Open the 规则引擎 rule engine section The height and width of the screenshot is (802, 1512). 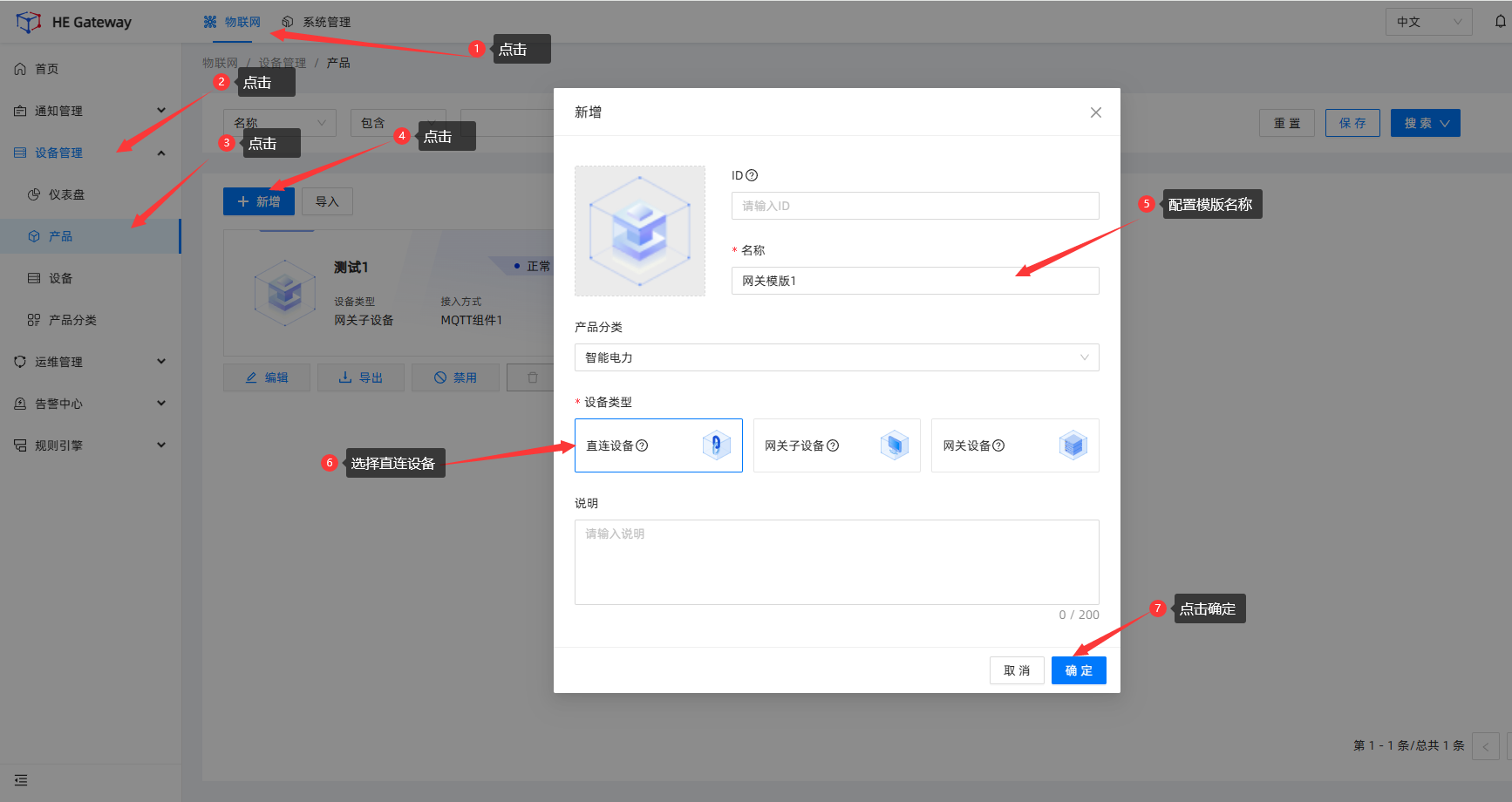58,445
